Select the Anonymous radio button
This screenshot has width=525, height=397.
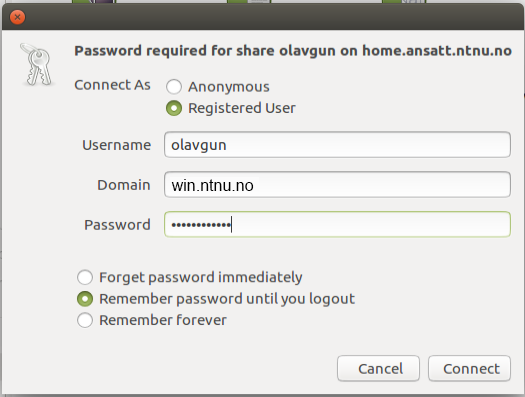point(174,87)
